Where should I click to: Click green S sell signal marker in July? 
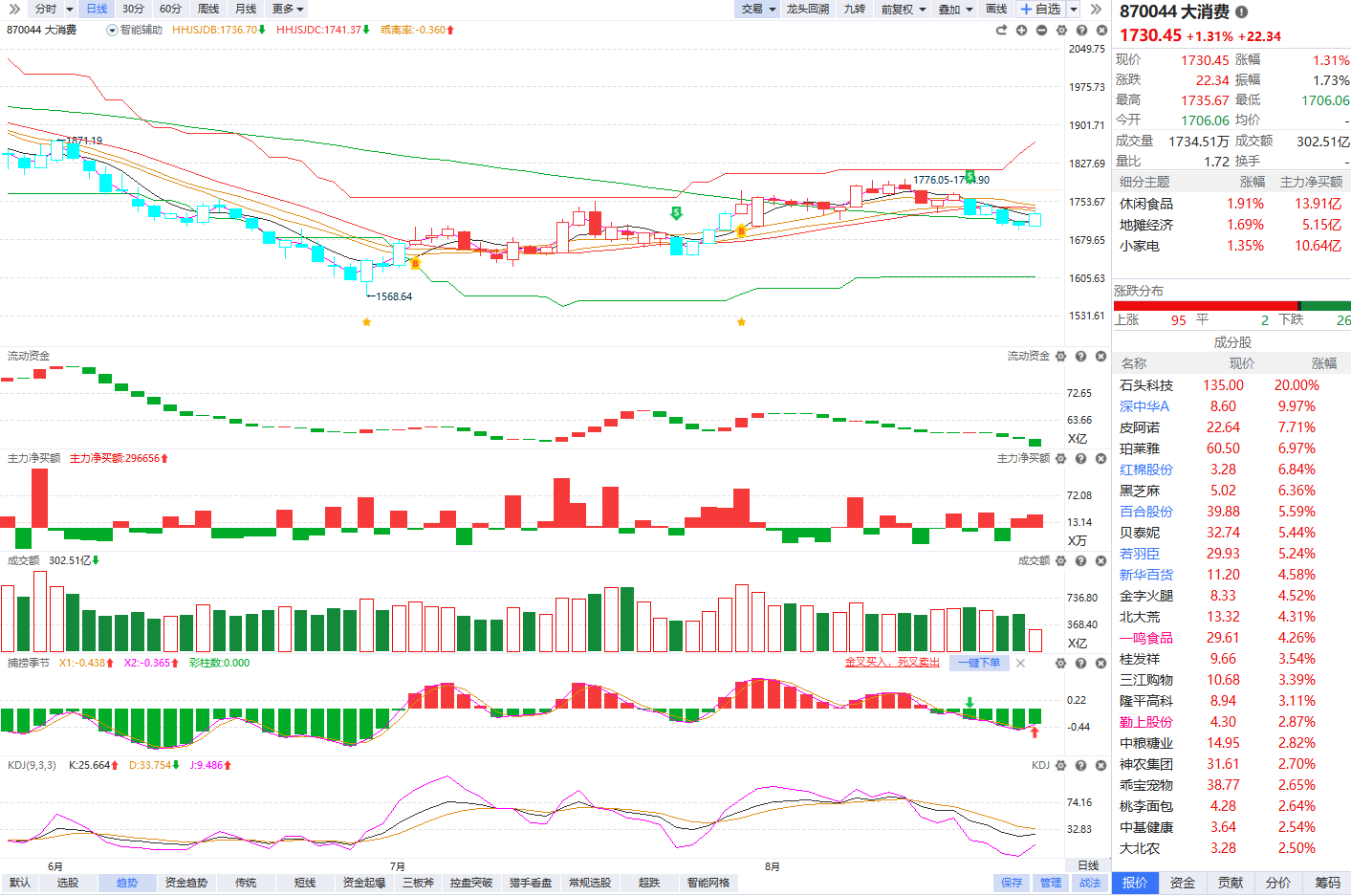coord(677,213)
